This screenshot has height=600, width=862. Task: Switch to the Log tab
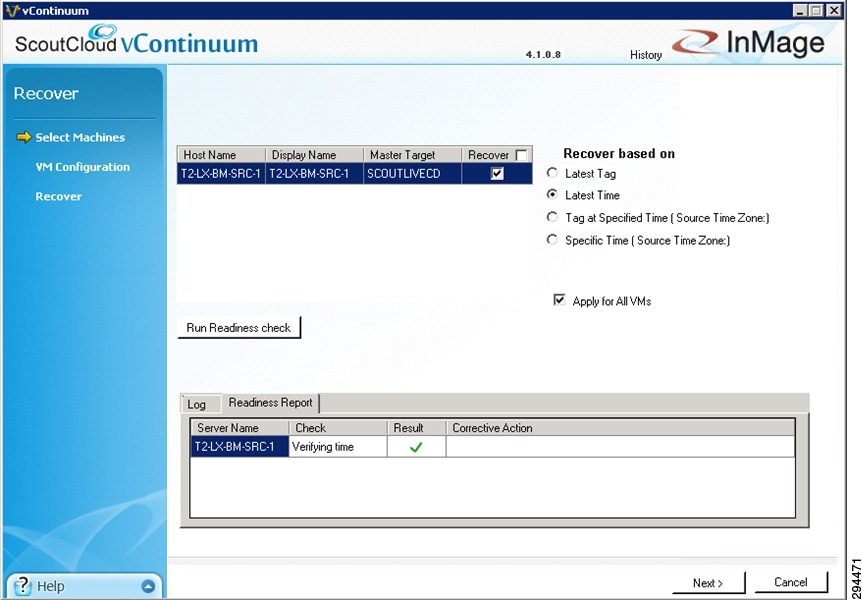tap(201, 404)
